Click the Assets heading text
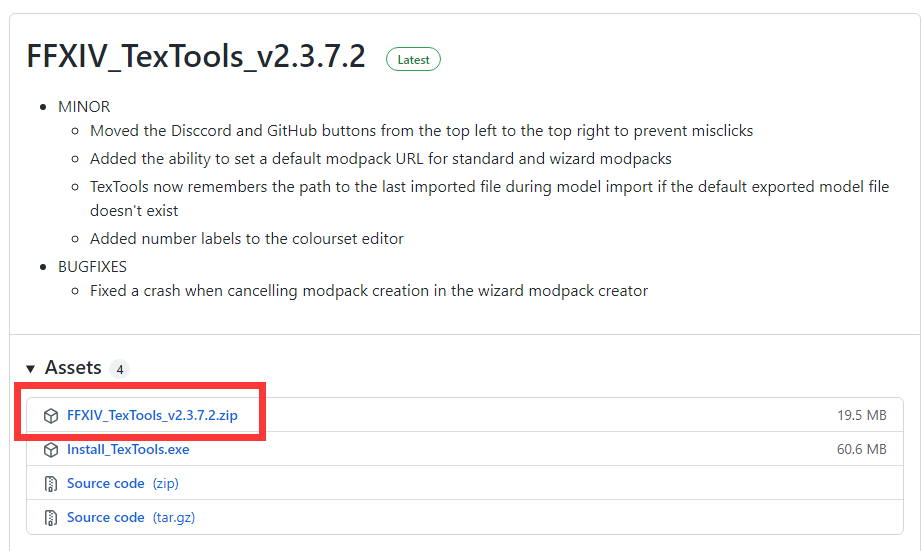923x551 pixels. 73,368
